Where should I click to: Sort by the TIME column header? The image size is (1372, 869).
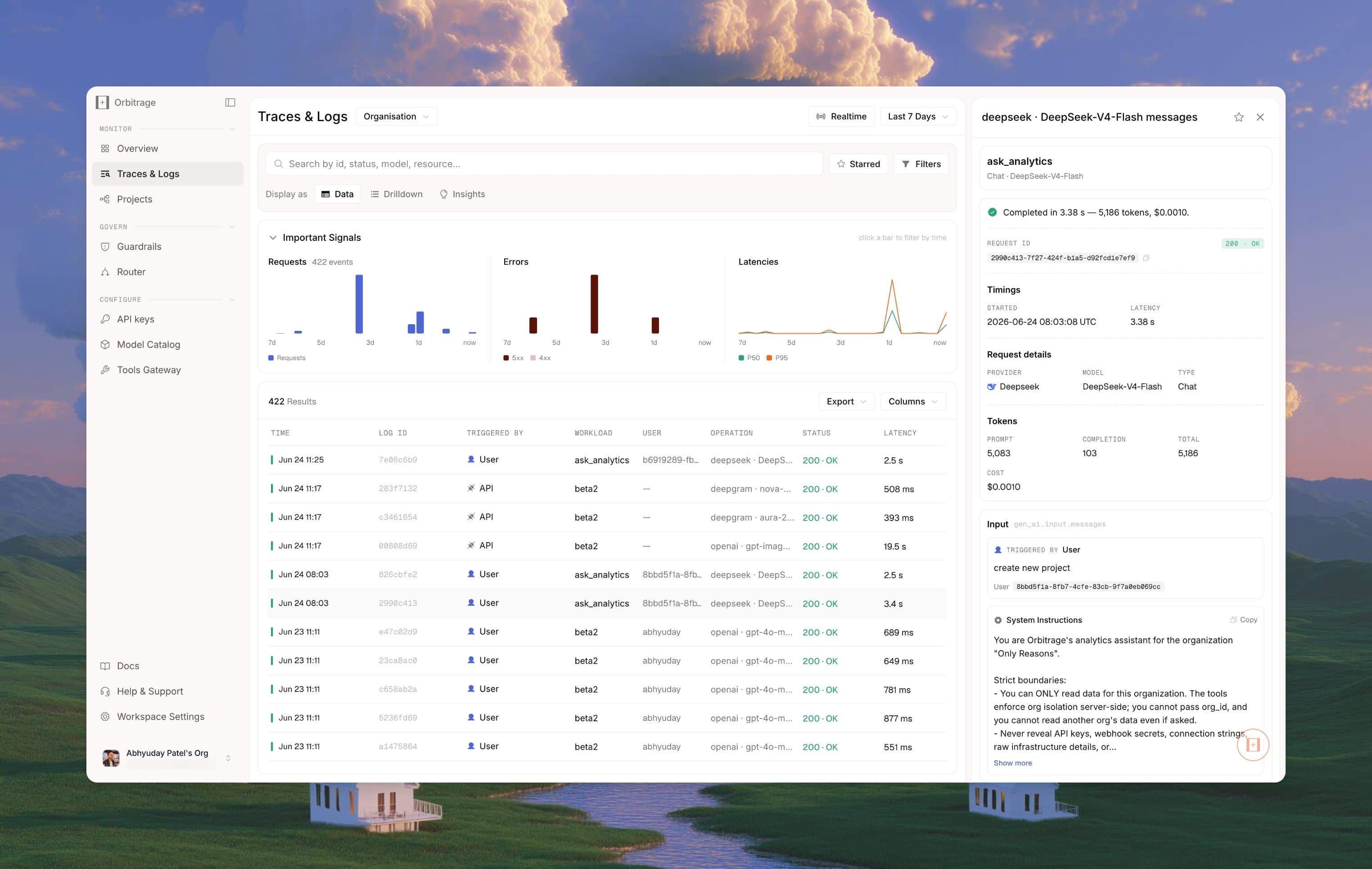click(x=280, y=433)
